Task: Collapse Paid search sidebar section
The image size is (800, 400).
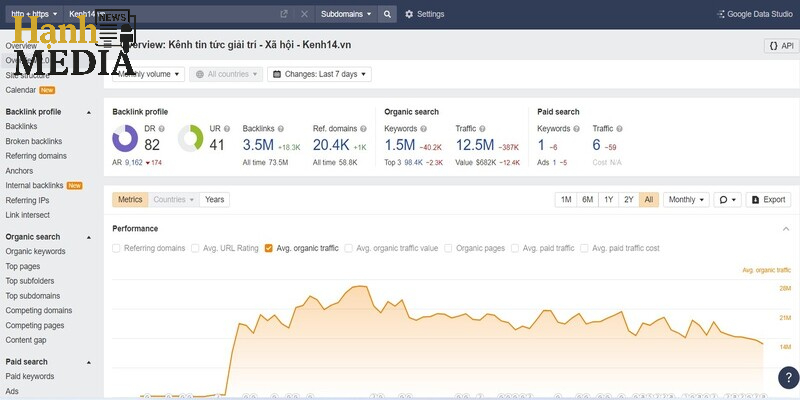Action: point(89,362)
